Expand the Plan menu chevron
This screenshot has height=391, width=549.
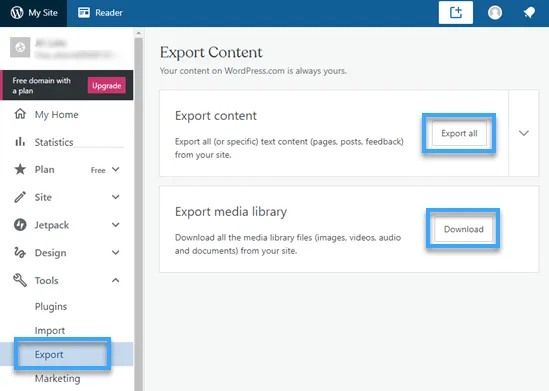point(116,169)
